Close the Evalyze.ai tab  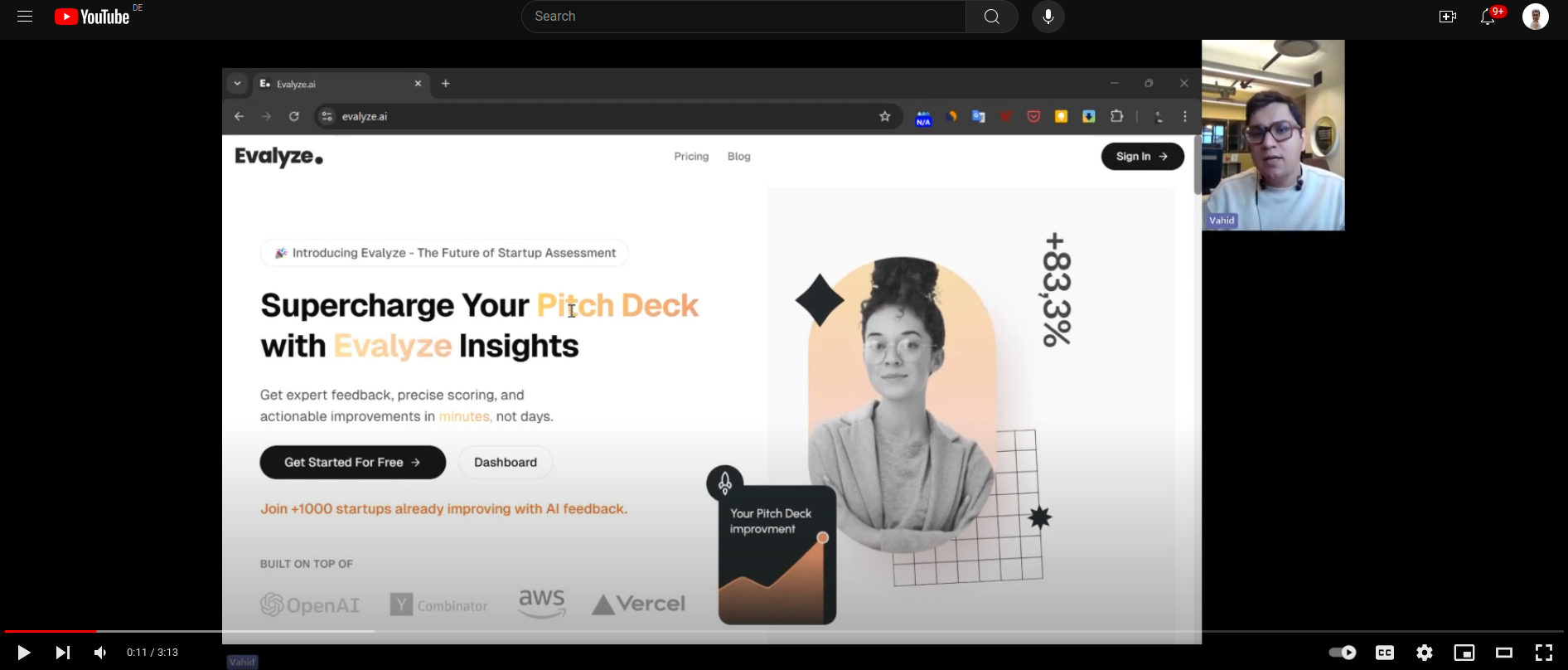[418, 84]
